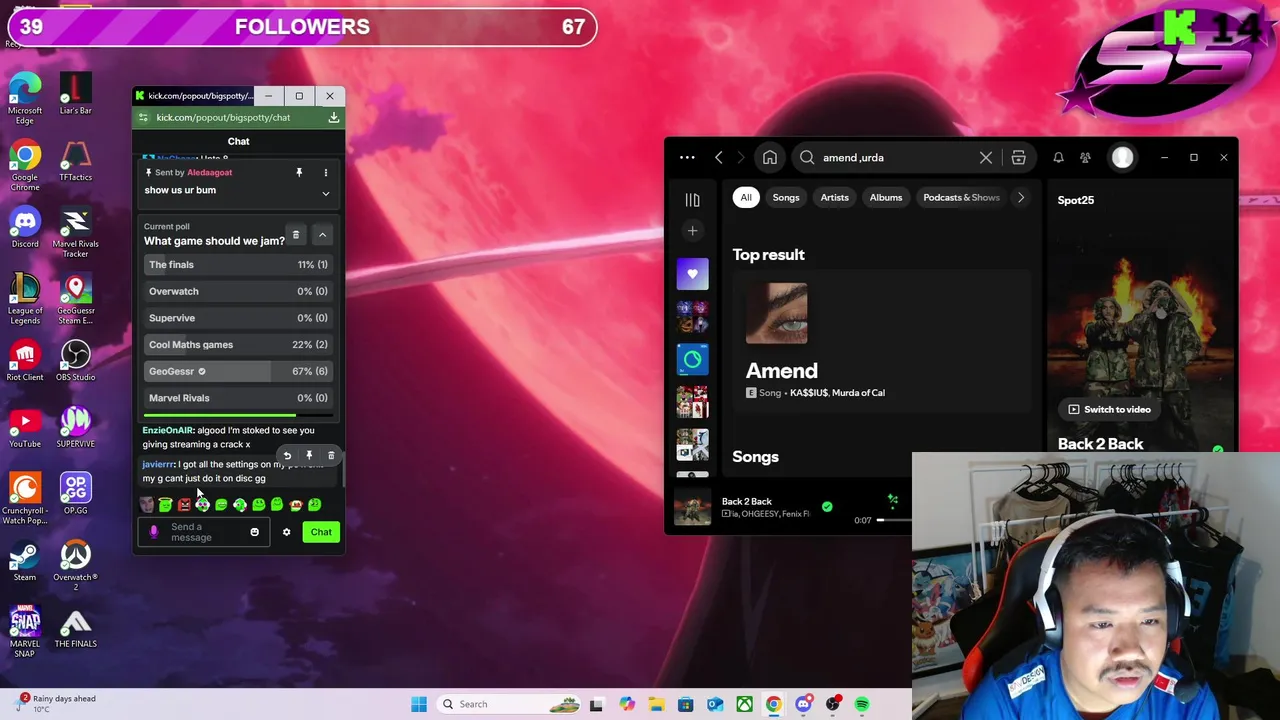This screenshot has width=1280, height=720.
Task: Clear the Spotify search with the X
Action: pyautogui.click(x=986, y=157)
